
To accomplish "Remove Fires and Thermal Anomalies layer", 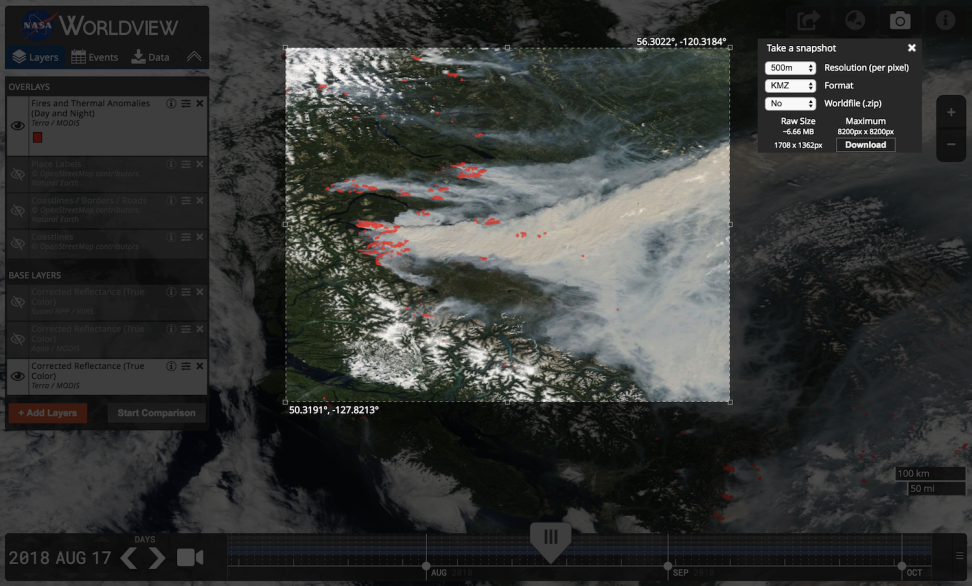I will tap(200, 104).
